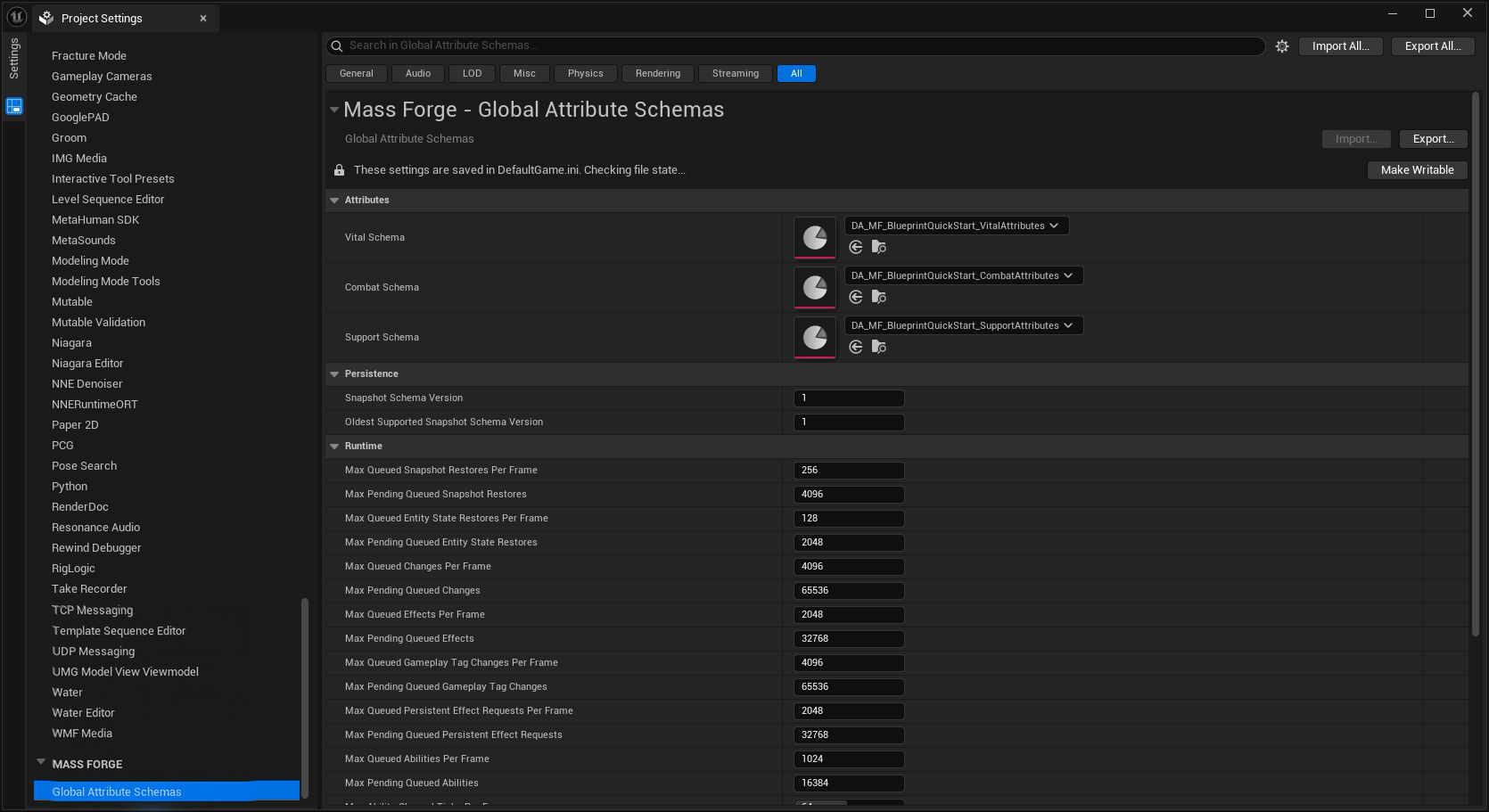Edit Max Pending Queued Abilities value
The height and width of the screenshot is (812, 1489).
(849, 783)
